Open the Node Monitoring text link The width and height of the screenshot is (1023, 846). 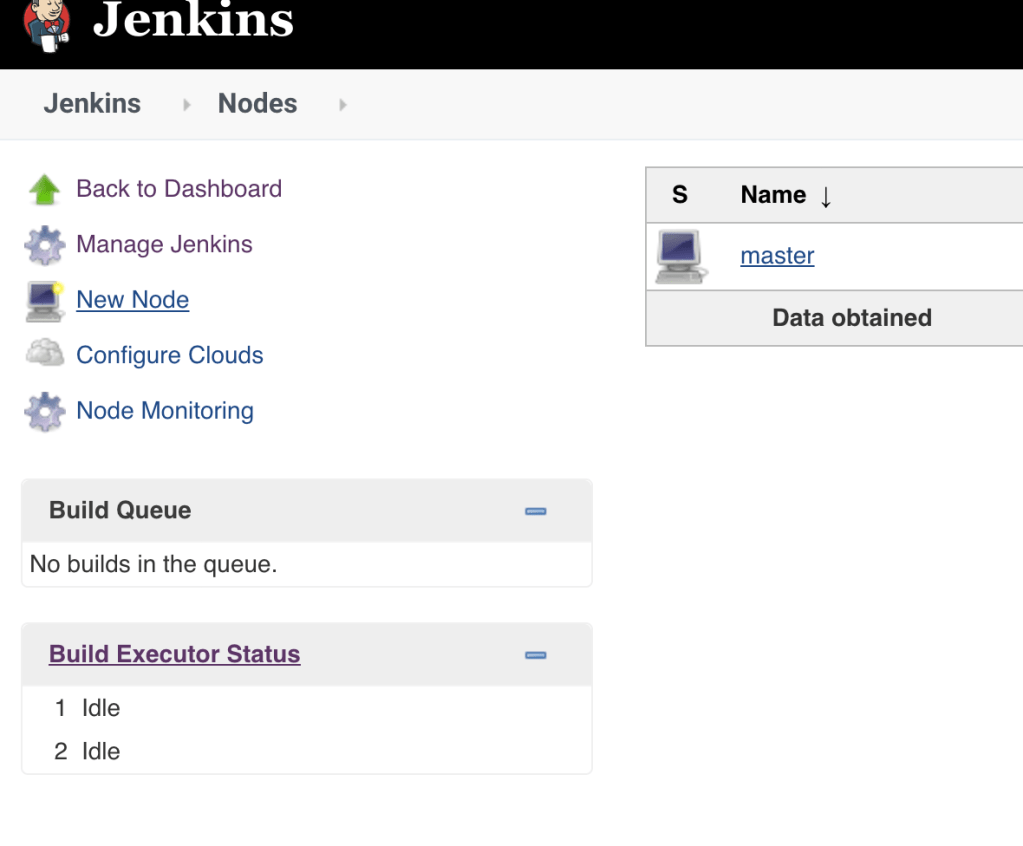point(165,411)
